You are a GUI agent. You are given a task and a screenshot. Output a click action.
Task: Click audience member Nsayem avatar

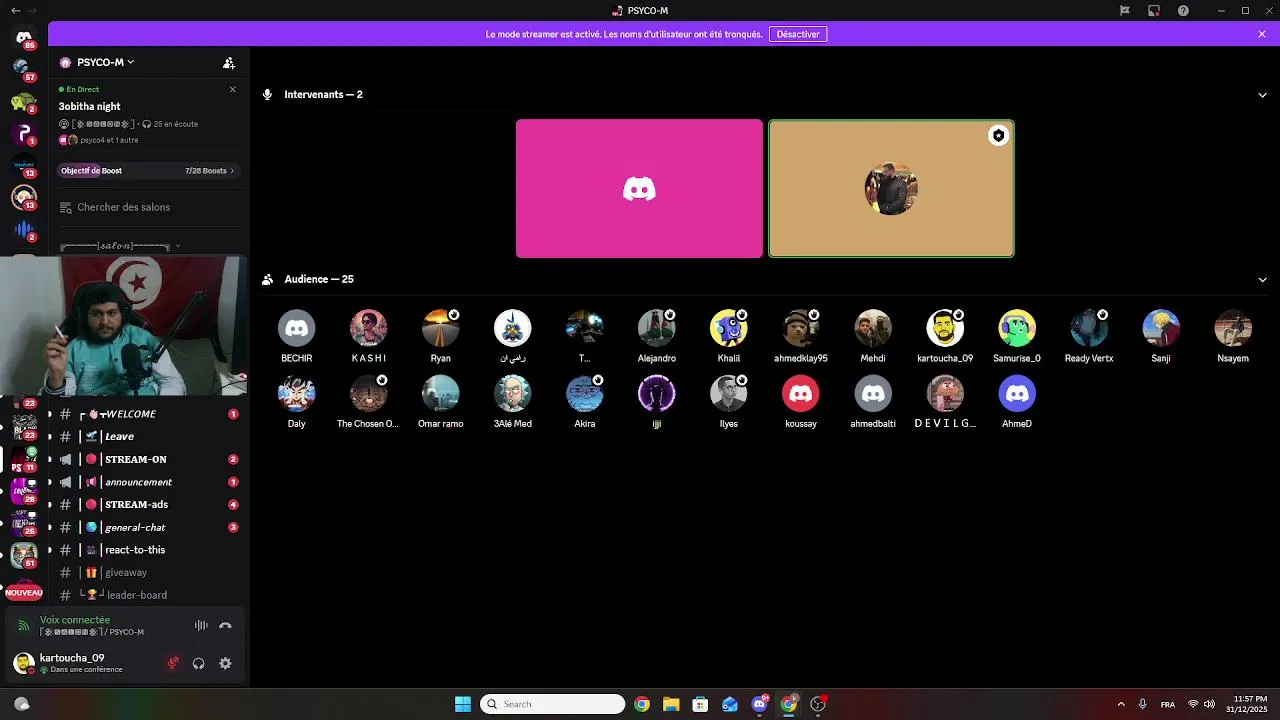(x=1232, y=328)
